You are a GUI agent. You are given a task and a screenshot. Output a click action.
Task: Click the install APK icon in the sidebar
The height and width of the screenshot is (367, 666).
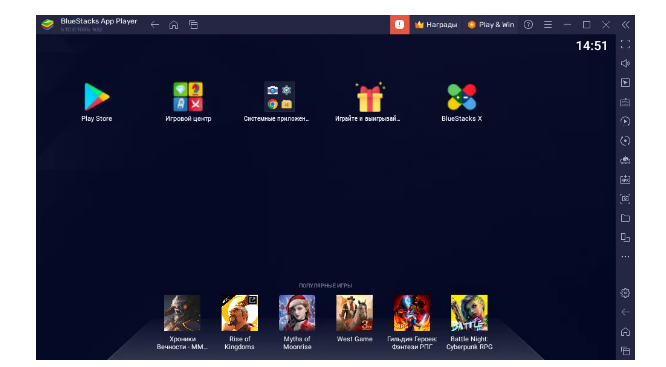coord(625,179)
